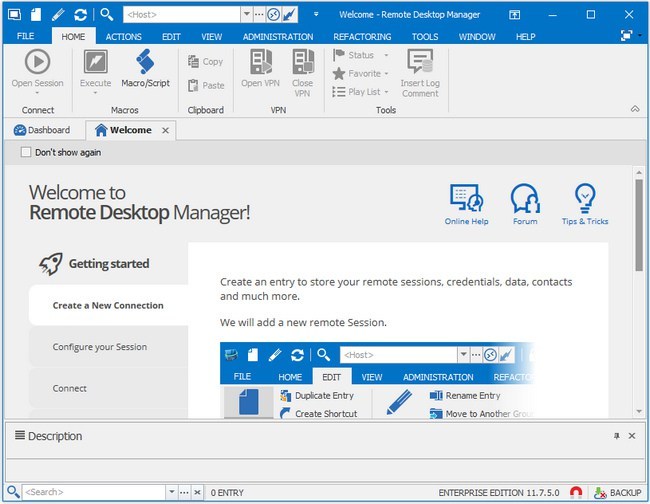This screenshot has height=504, width=650.
Task: Switch to the REFACTORING ribbon tab
Action: (362, 37)
